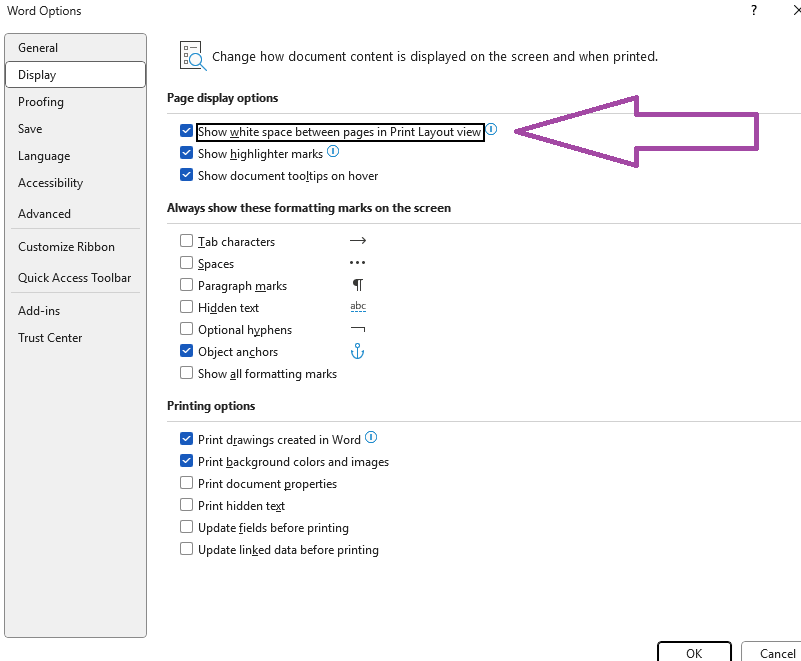Image resolution: width=801 pixels, height=661 pixels.
Task: Disable Show highlighter marks
Action: click(185, 153)
